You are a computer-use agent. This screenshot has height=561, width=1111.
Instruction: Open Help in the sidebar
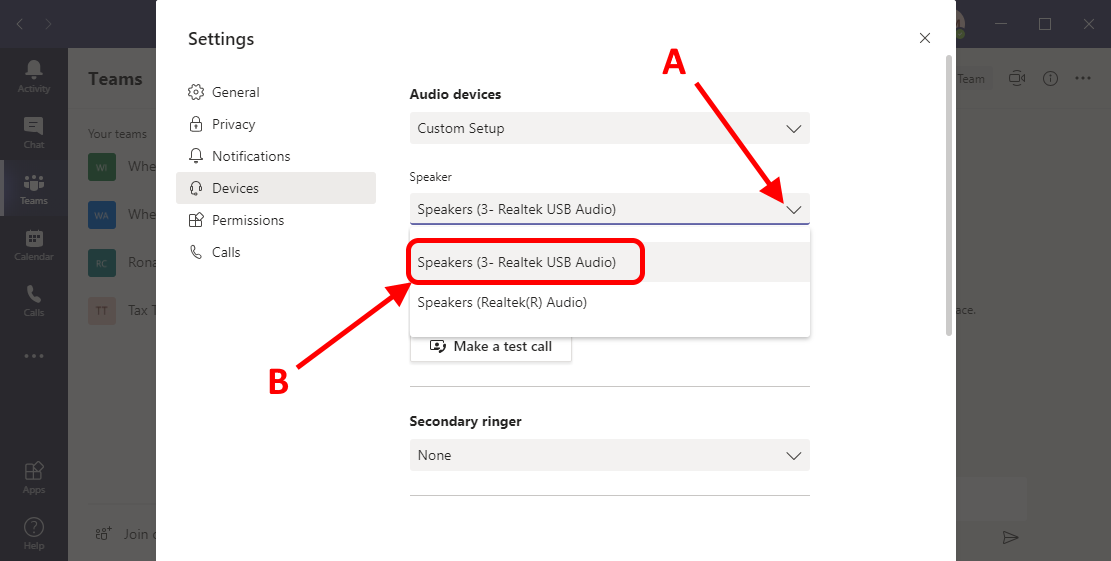point(33,533)
